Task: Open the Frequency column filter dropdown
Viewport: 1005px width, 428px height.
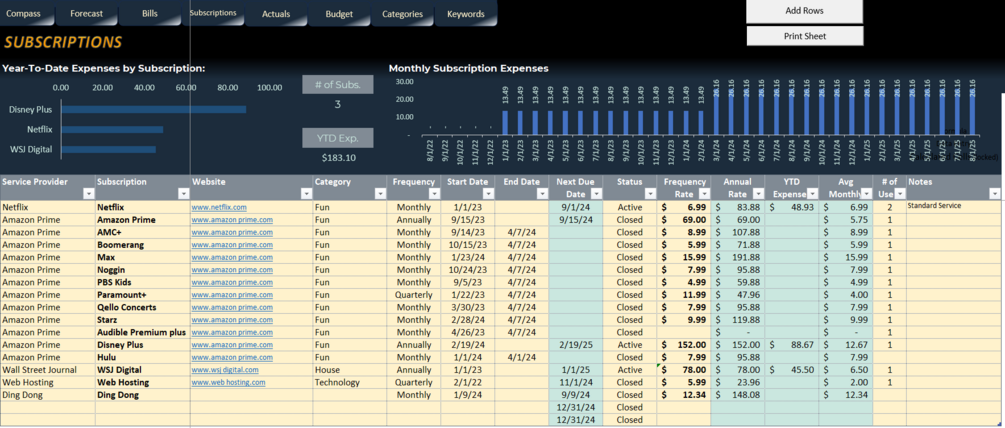Action: tap(434, 193)
